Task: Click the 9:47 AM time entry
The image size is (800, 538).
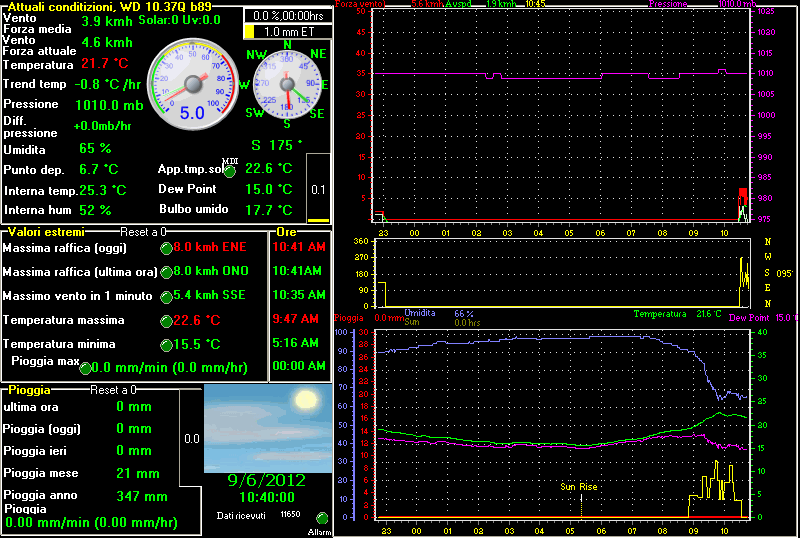Action: coord(295,319)
